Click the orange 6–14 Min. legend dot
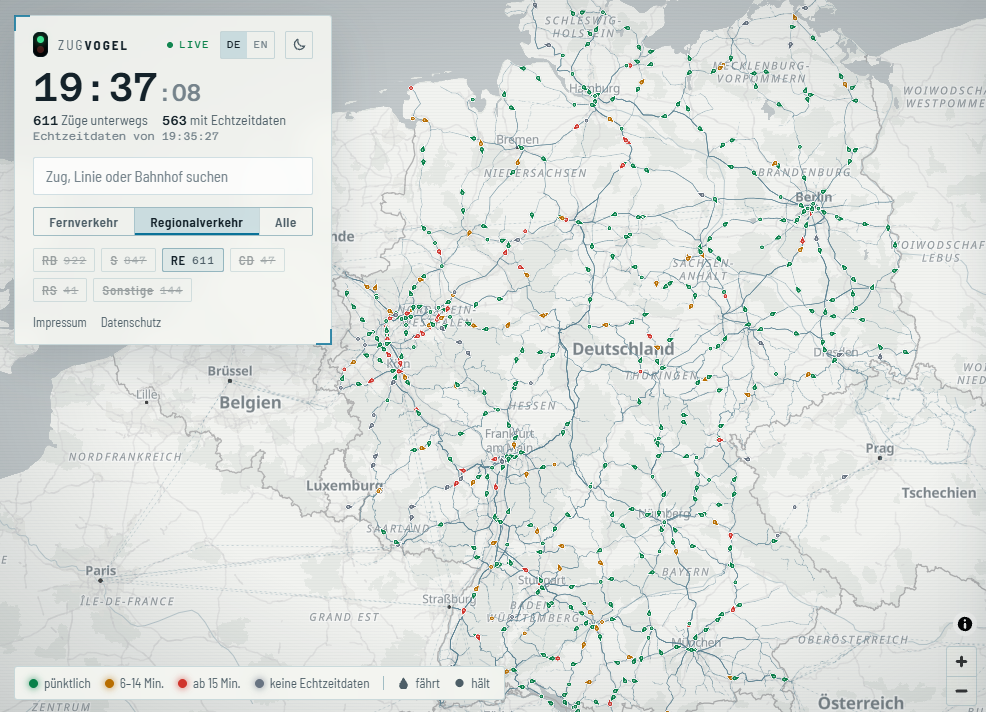The height and width of the screenshot is (712, 986). [x=109, y=683]
